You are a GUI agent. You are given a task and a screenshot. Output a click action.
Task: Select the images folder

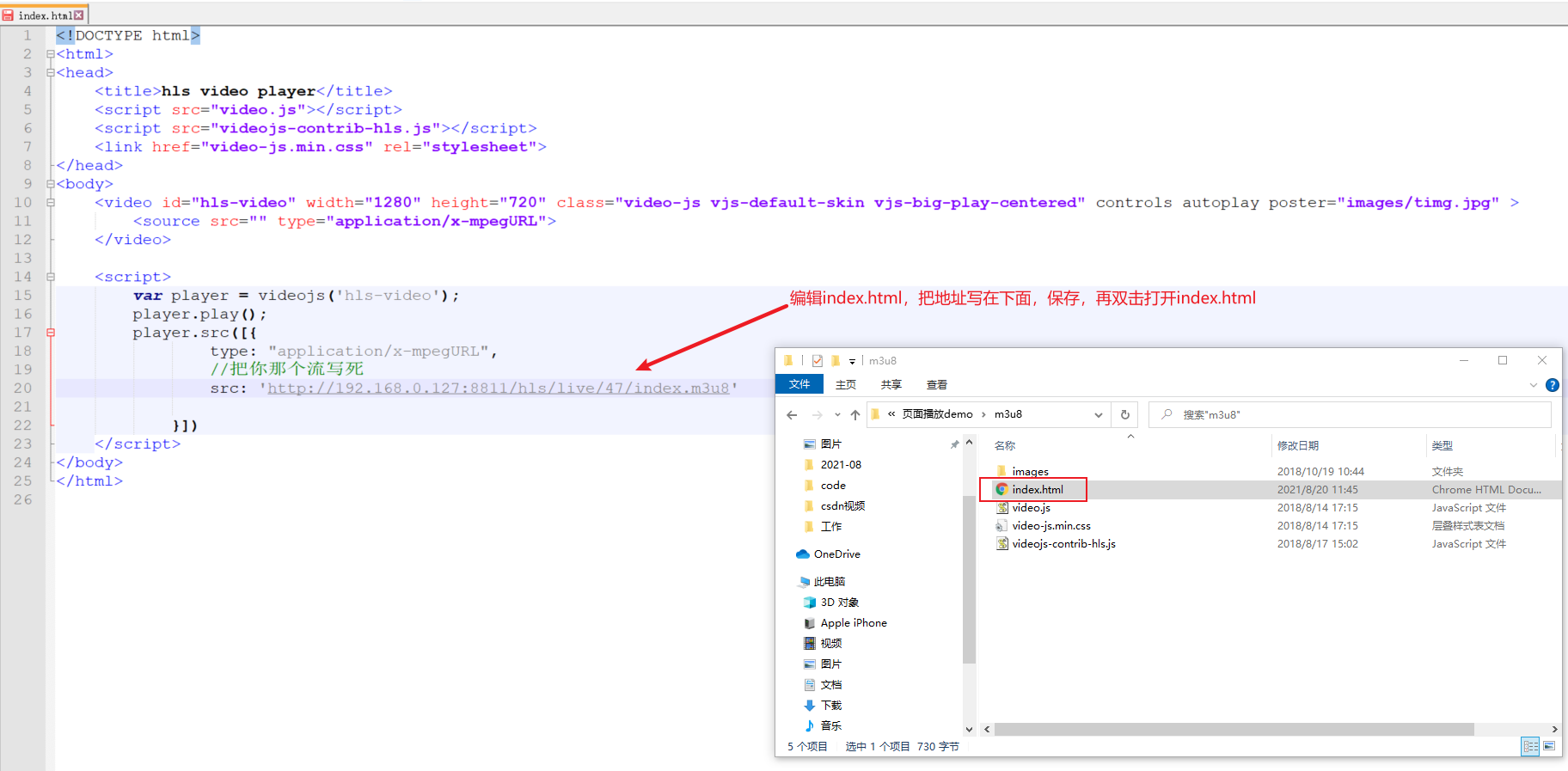coord(1030,471)
